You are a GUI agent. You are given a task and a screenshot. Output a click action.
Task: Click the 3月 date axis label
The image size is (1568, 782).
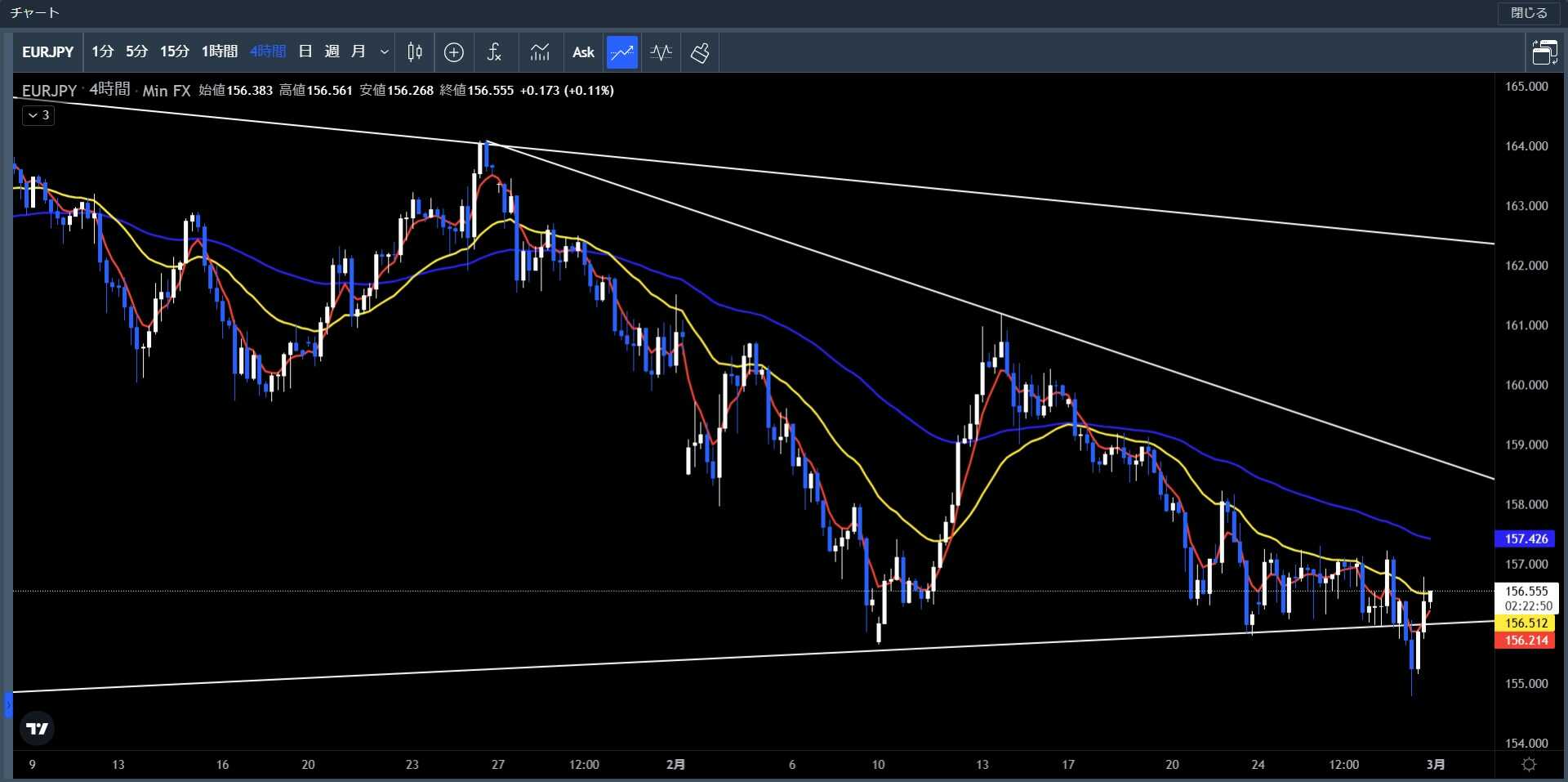[1436, 765]
